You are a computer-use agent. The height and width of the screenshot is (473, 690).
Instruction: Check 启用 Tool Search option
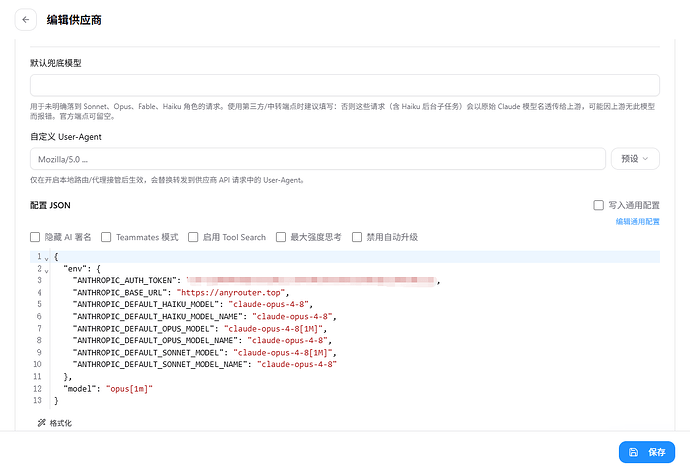[193, 237]
